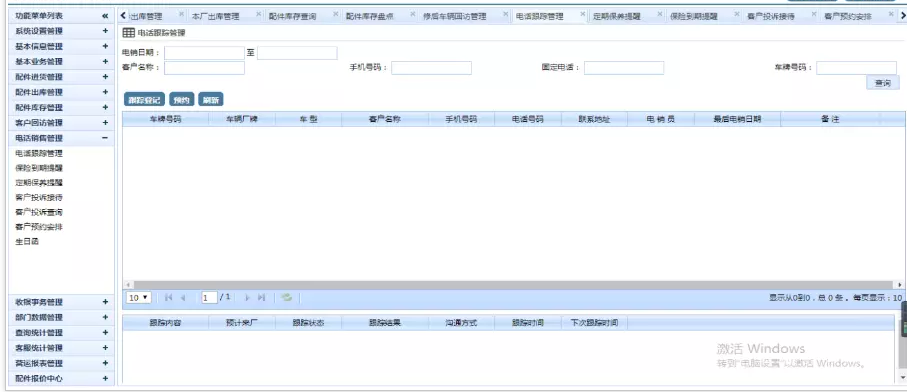Image resolution: width=907 pixels, height=392 pixels.
Task: Switch to 定期保养提醒 tab
Action: click(617, 17)
